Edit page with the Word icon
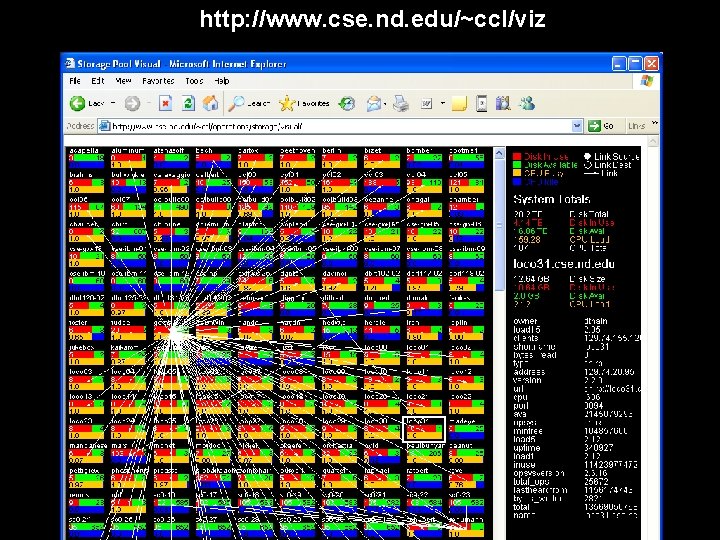 (427, 104)
